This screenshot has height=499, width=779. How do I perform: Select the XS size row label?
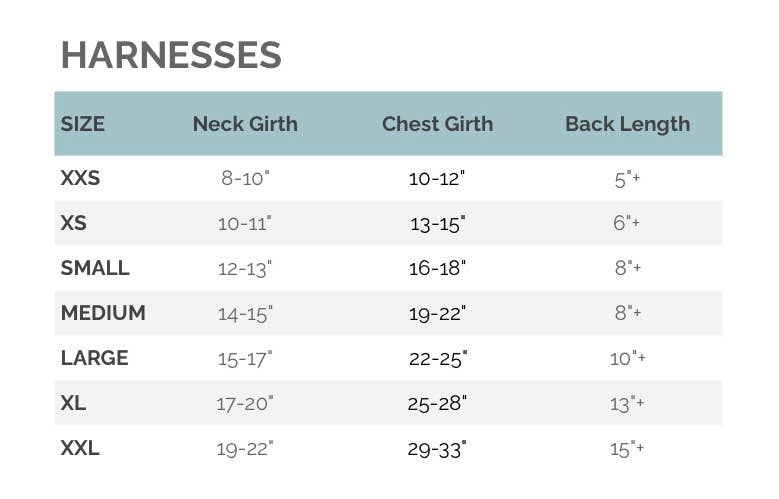[74, 223]
